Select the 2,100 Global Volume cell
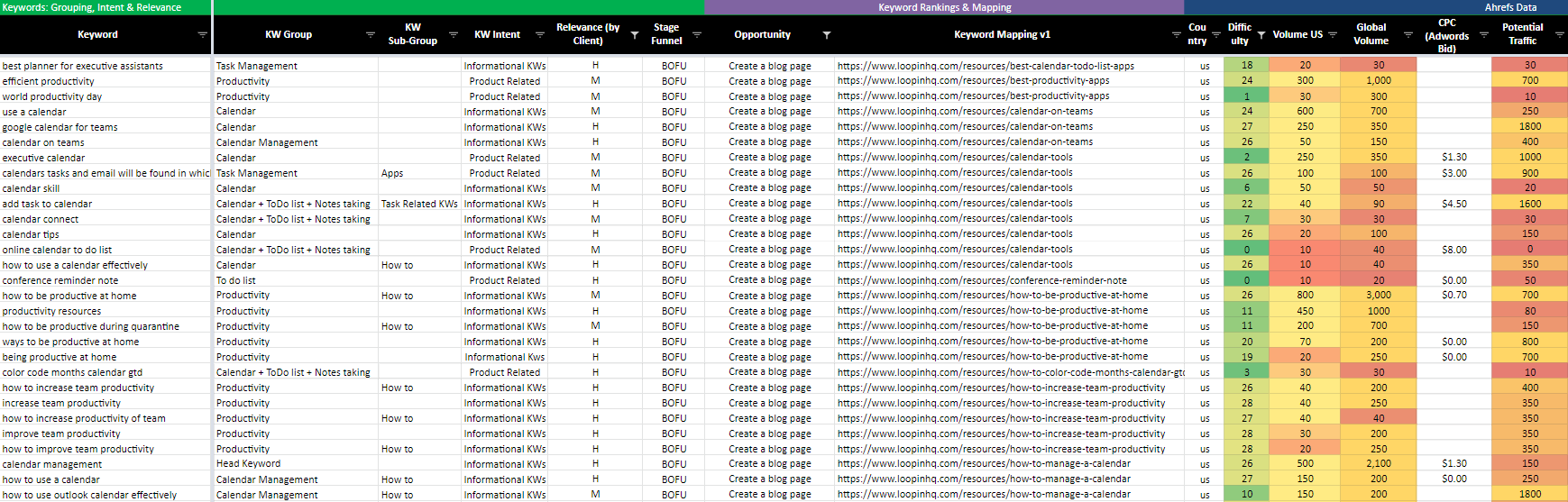This screenshot has width=1568, height=502. click(x=1379, y=464)
